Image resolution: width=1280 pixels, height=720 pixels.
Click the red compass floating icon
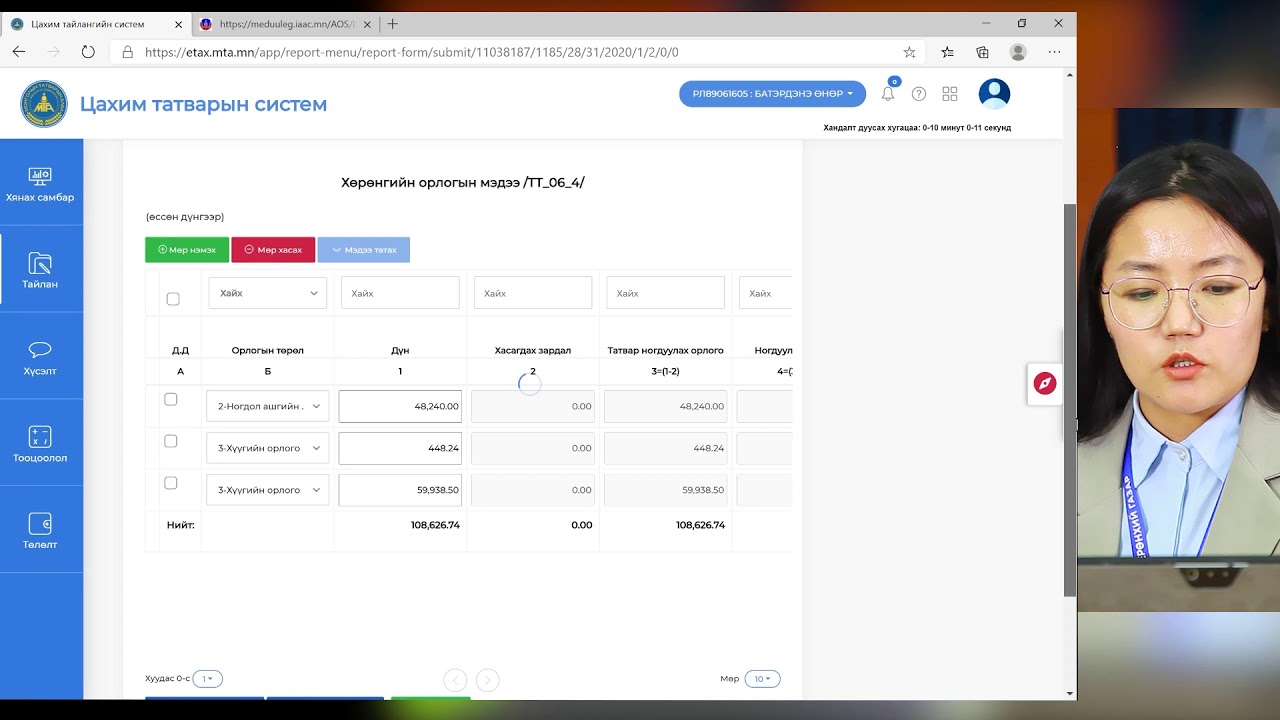[1045, 384]
